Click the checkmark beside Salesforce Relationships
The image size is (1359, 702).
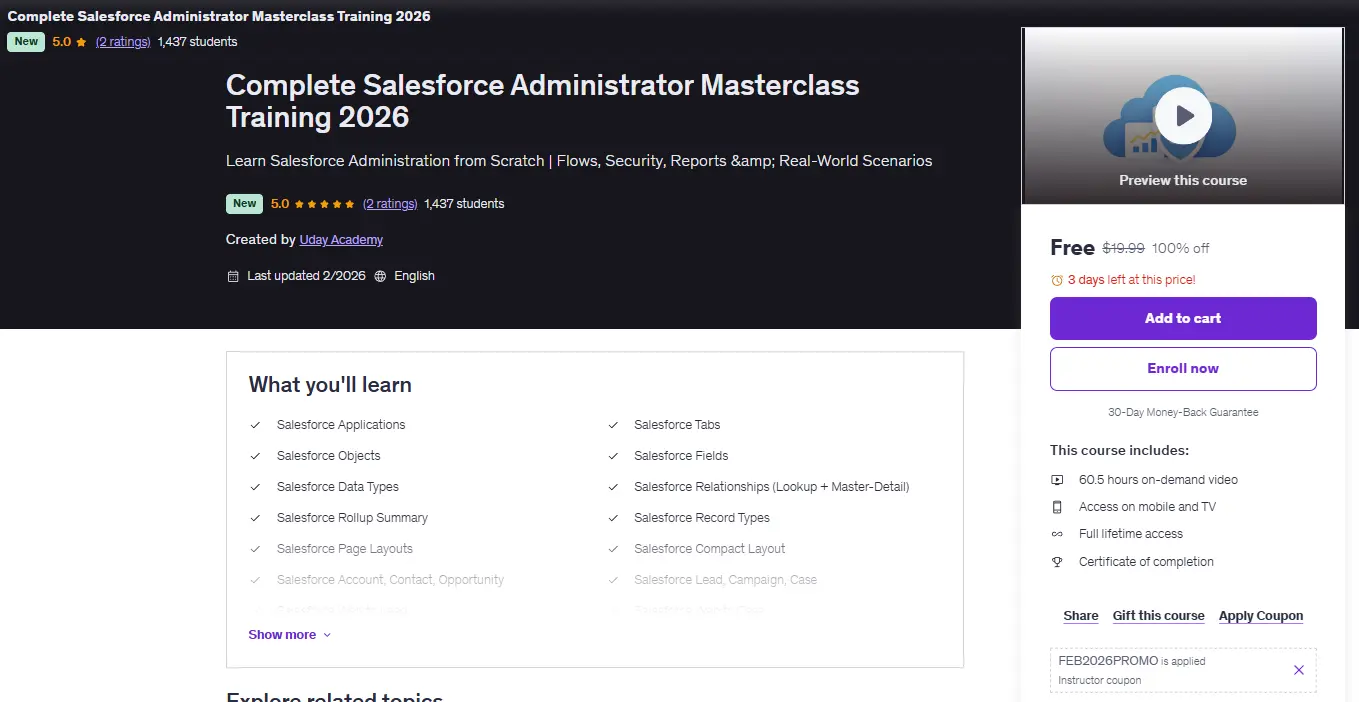(x=613, y=487)
